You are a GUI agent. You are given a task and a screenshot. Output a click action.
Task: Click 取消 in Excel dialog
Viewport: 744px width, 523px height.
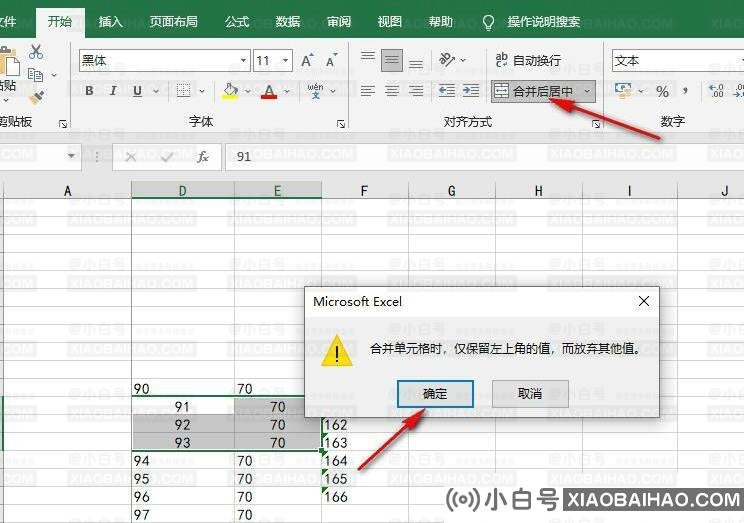click(530, 393)
